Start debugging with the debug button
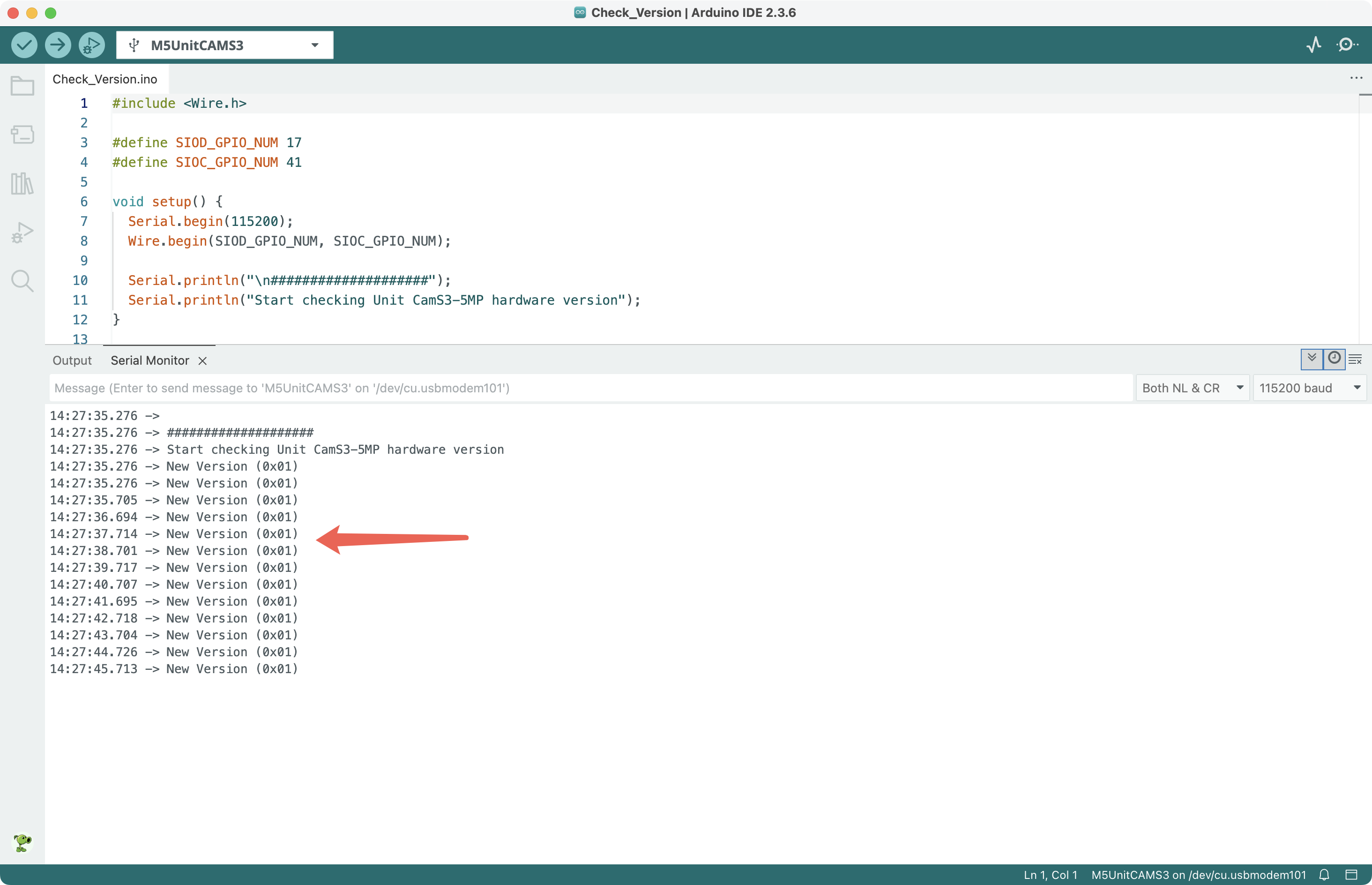 [x=91, y=45]
